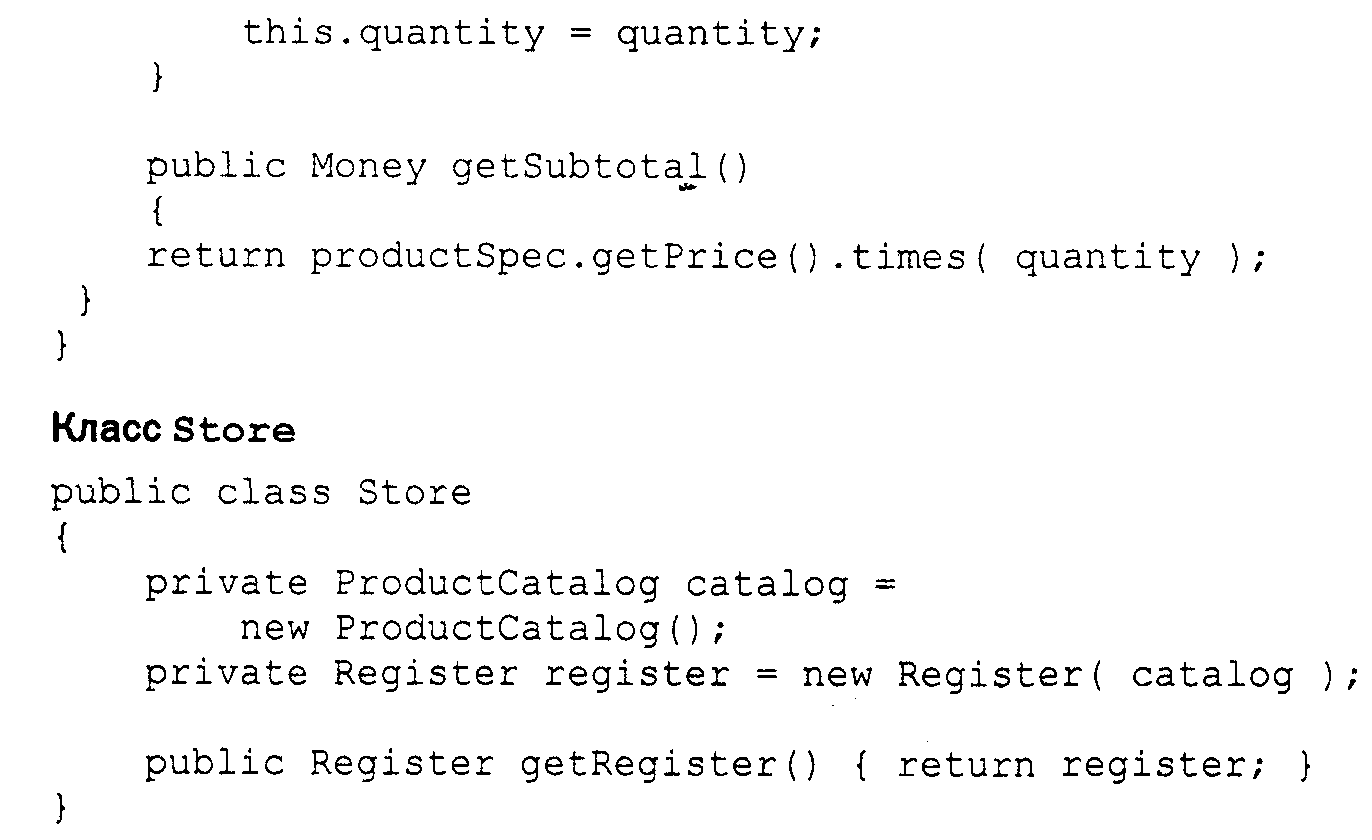
Task: Click the word 'return' before productSpec
Action: (x=215, y=258)
